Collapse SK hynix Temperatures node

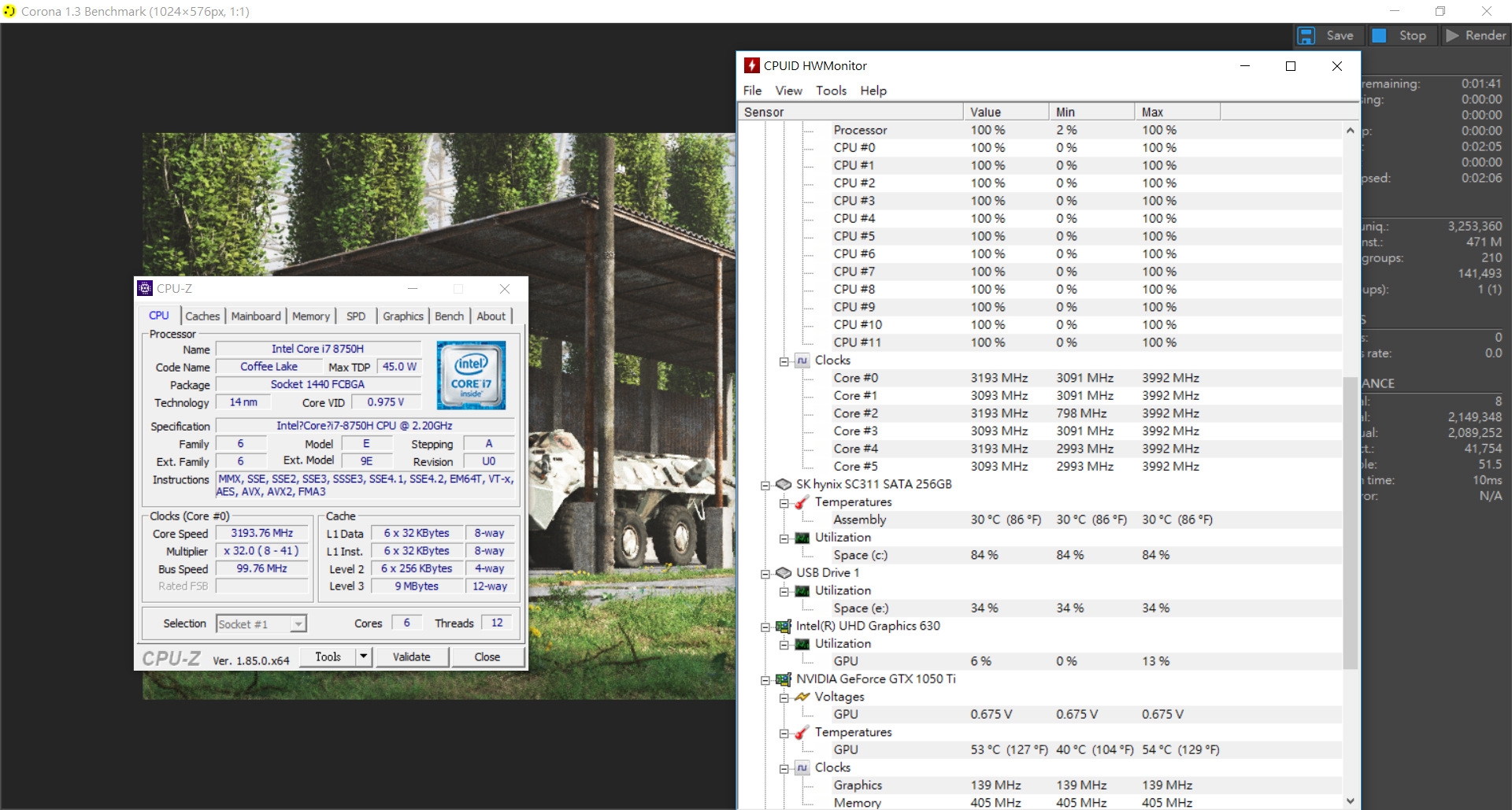click(x=784, y=503)
